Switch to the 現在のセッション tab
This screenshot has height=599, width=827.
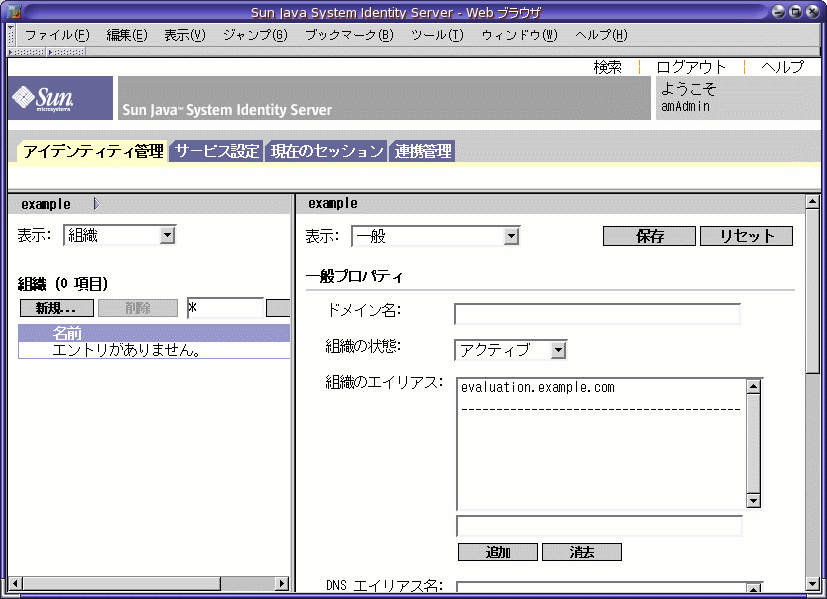tap(326, 151)
